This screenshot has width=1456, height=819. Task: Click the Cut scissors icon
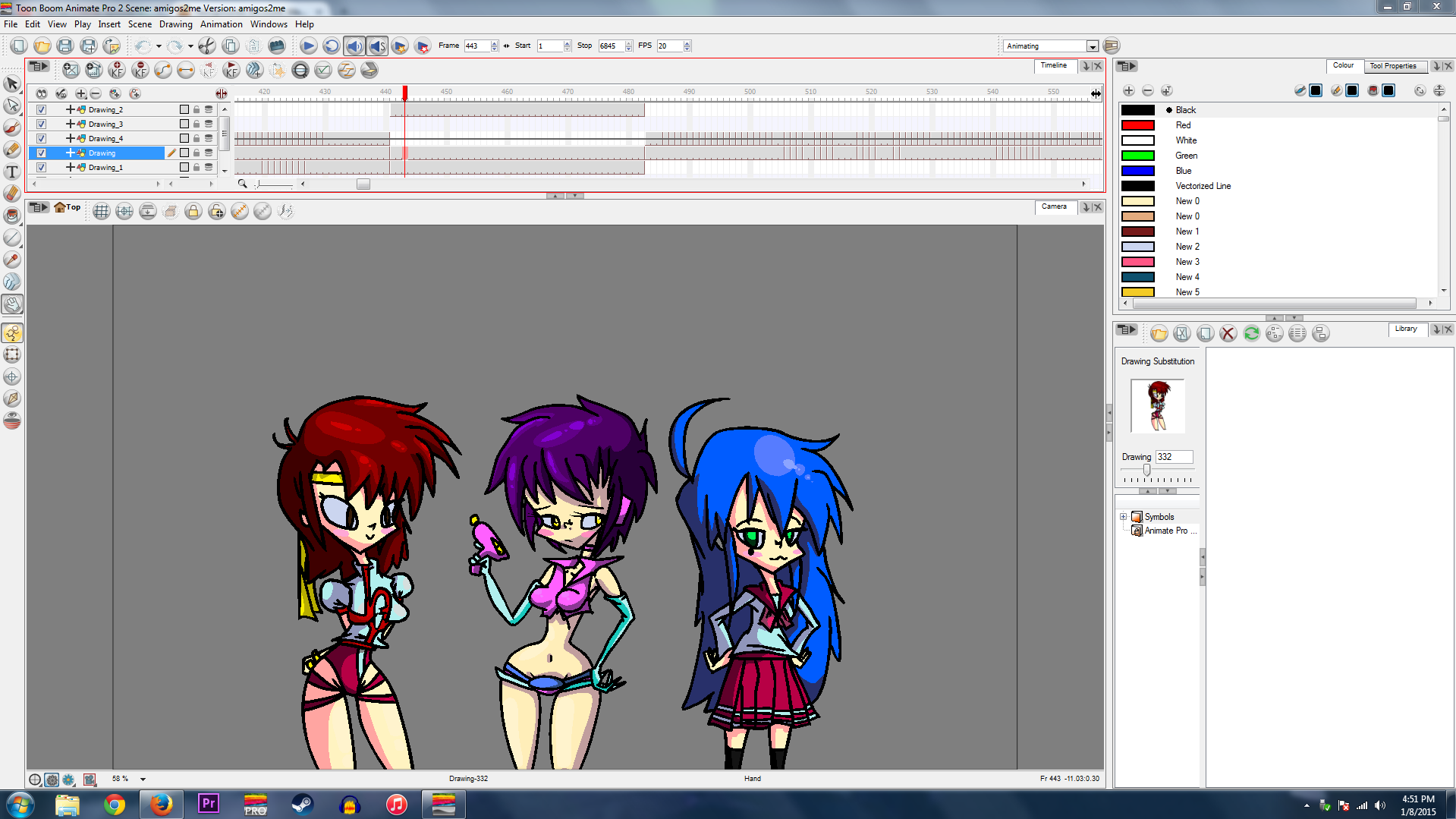207,46
